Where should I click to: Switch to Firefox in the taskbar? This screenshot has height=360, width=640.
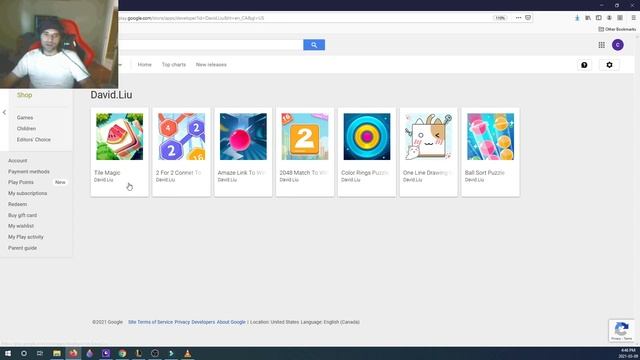[73, 353]
